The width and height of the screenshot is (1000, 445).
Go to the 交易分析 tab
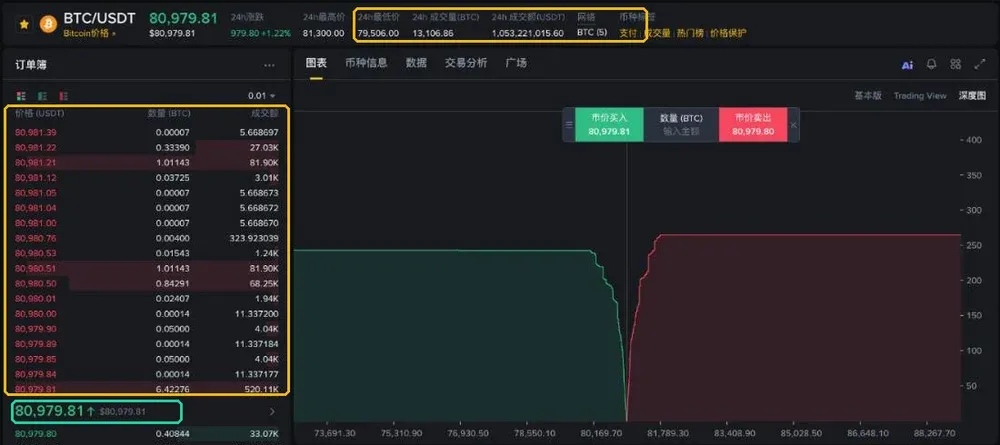pyautogui.click(x=466, y=63)
